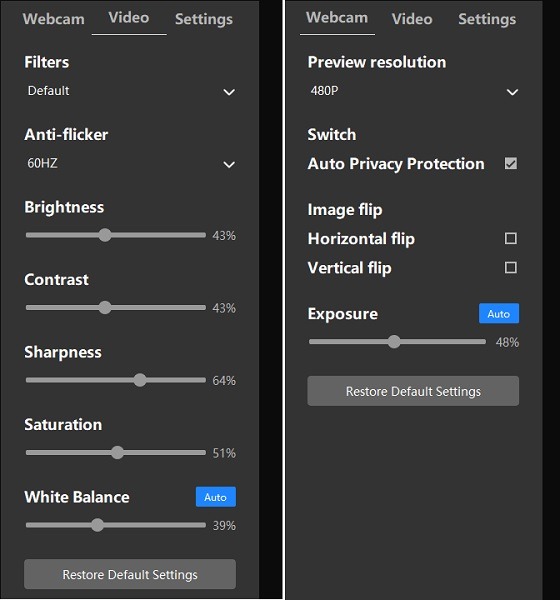The width and height of the screenshot is (560, 600).
Task: Toggle White Balance Auto button
Action: click(x=216, y=497)
